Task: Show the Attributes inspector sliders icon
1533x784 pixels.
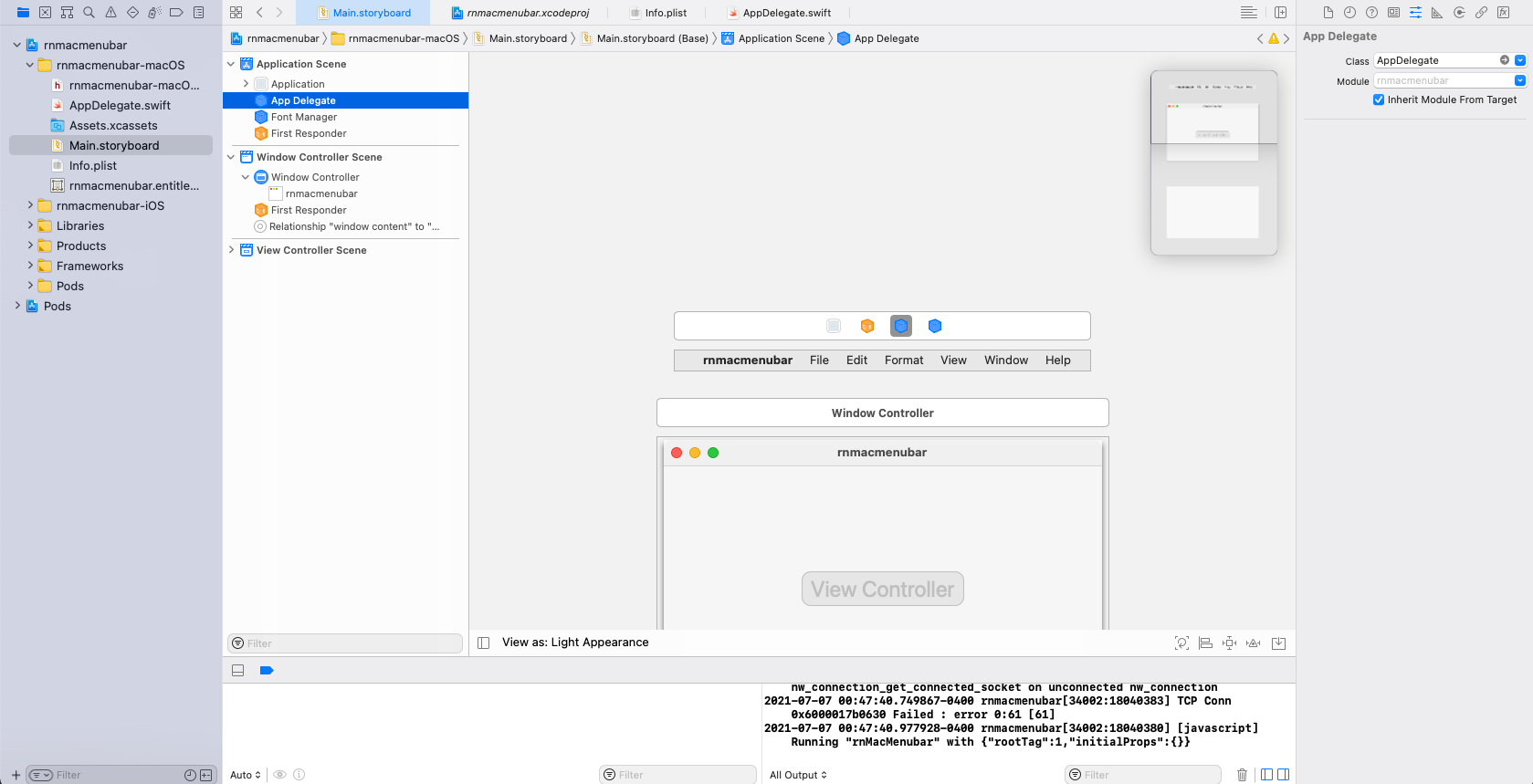Action: [x=1415, y=13]
